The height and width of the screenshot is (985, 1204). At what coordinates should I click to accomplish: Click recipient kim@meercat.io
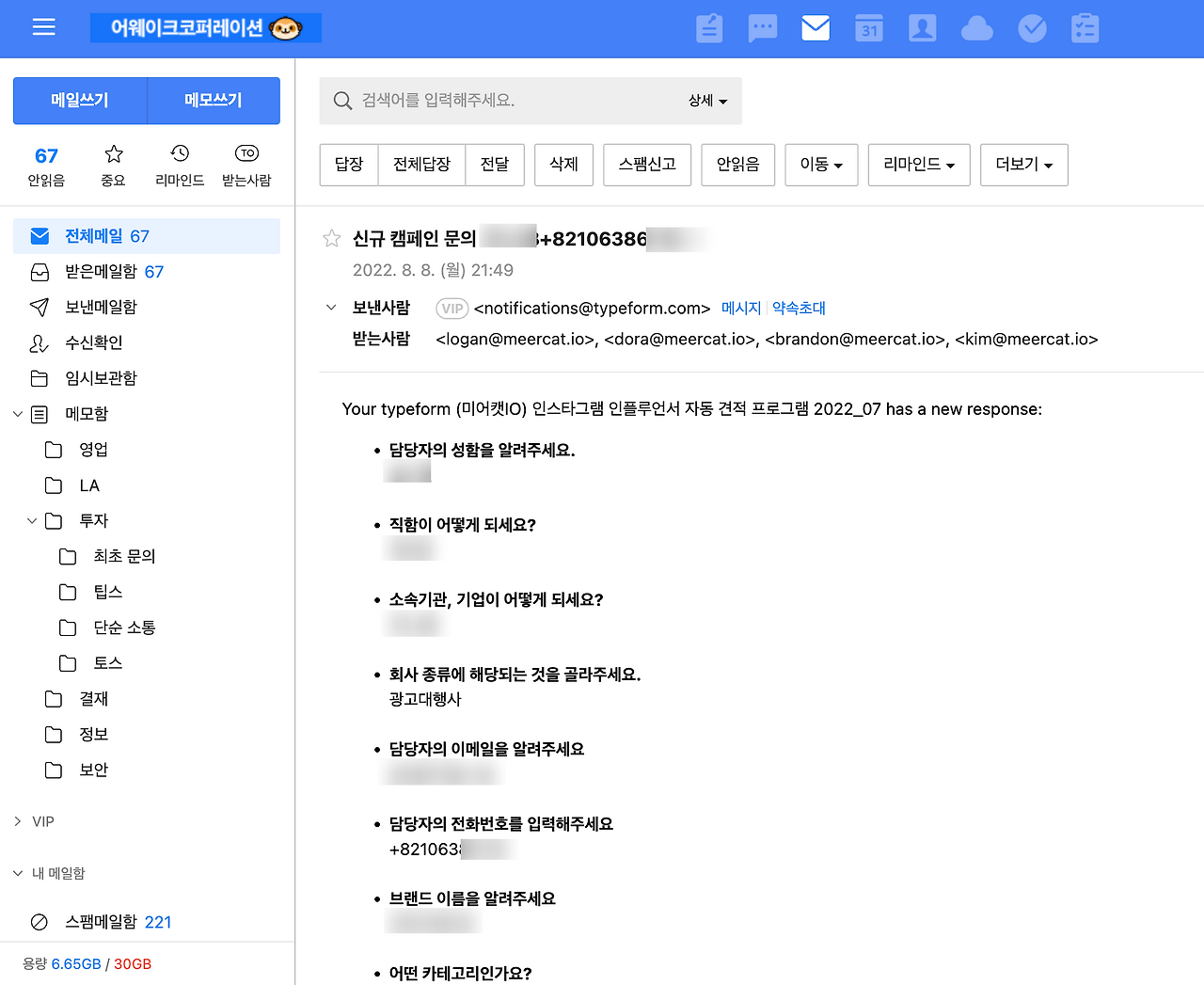pyautogui.click(x=1026, y=340)
